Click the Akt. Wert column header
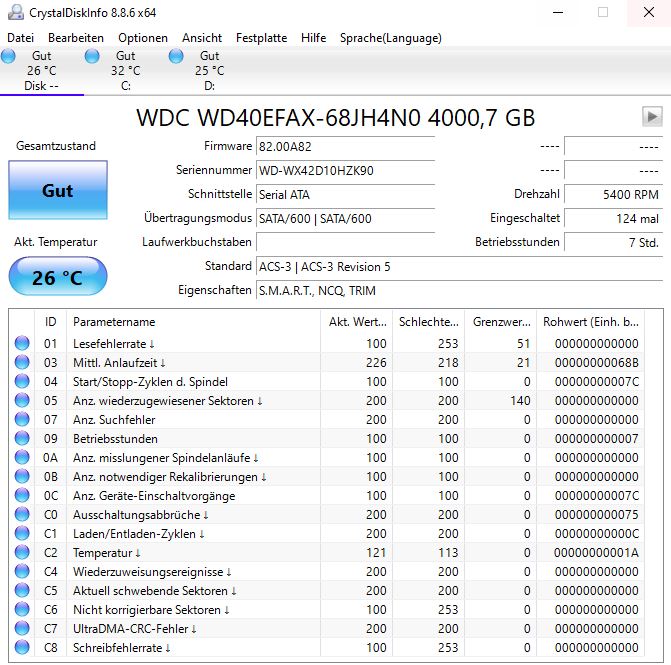The image size is (671, 665). tap(356, 322)
